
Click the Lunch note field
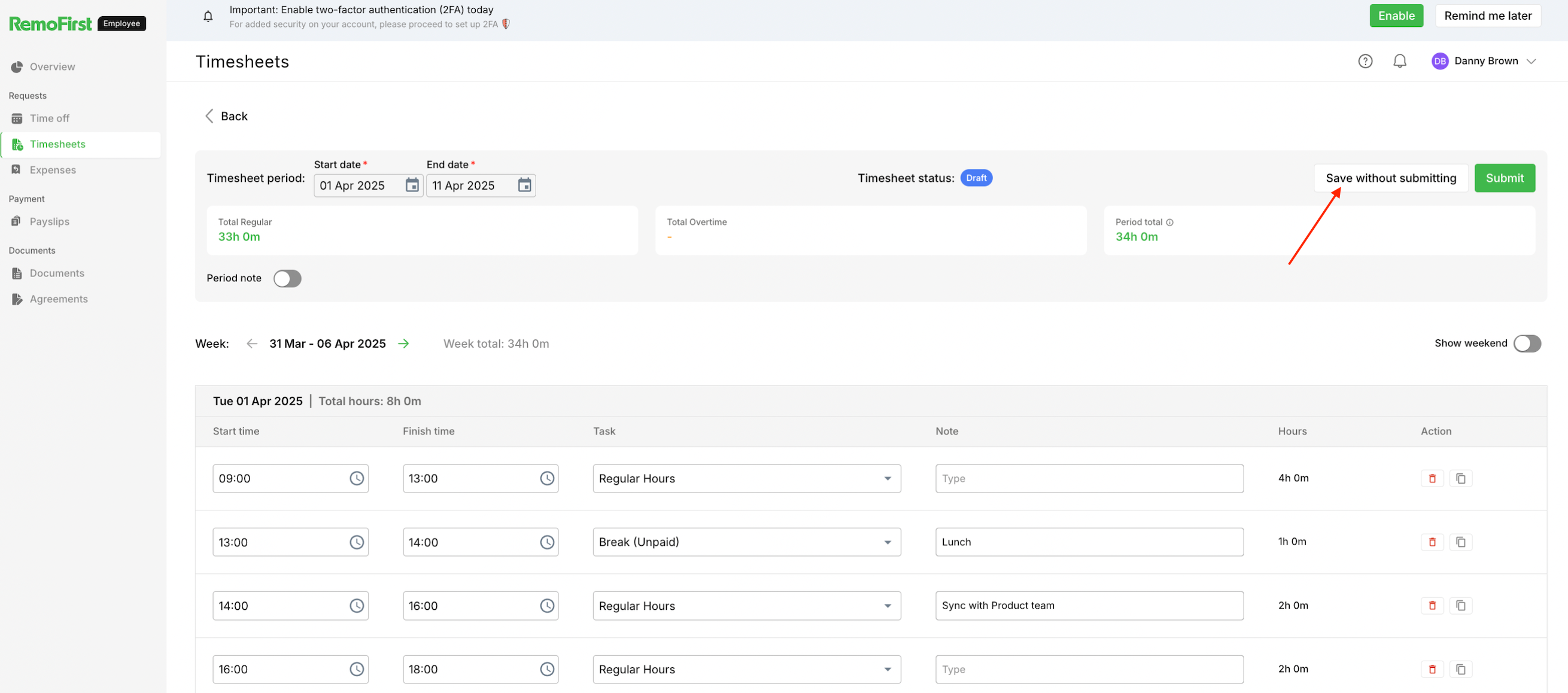point(1089,542)
